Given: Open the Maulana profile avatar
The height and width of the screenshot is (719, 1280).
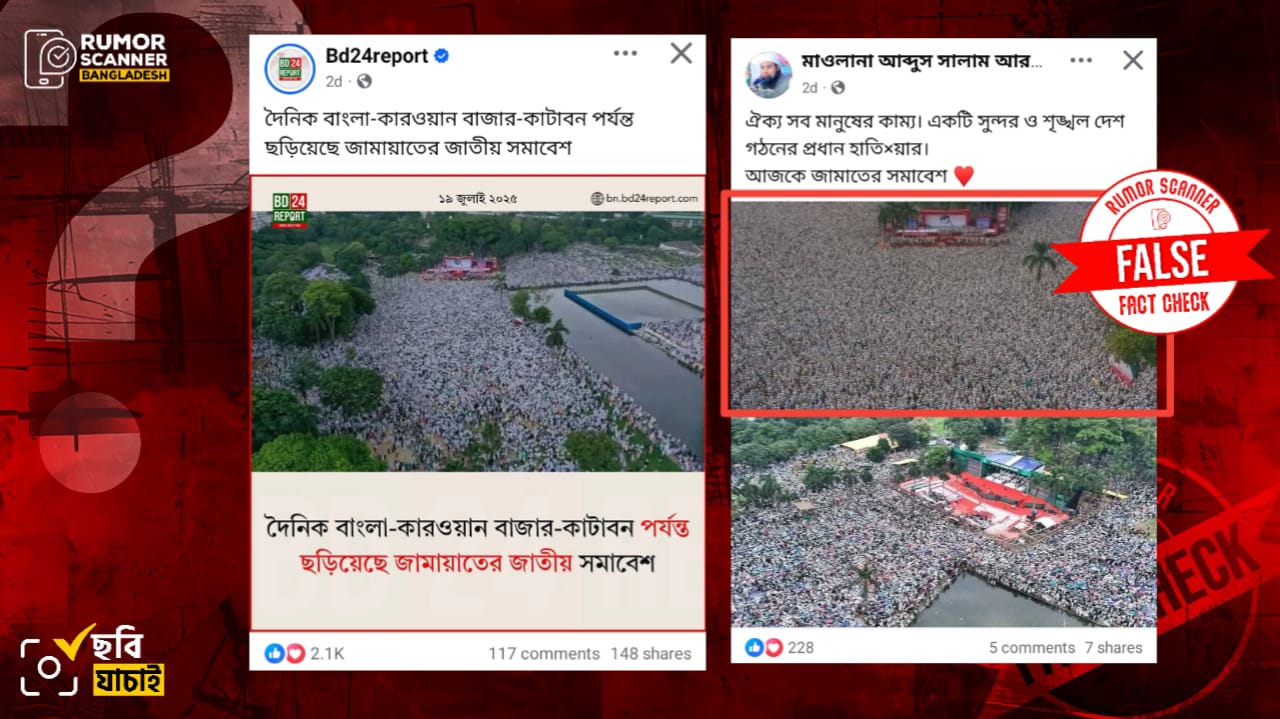Looking at the screenshot, I should (x=768, y=74).
